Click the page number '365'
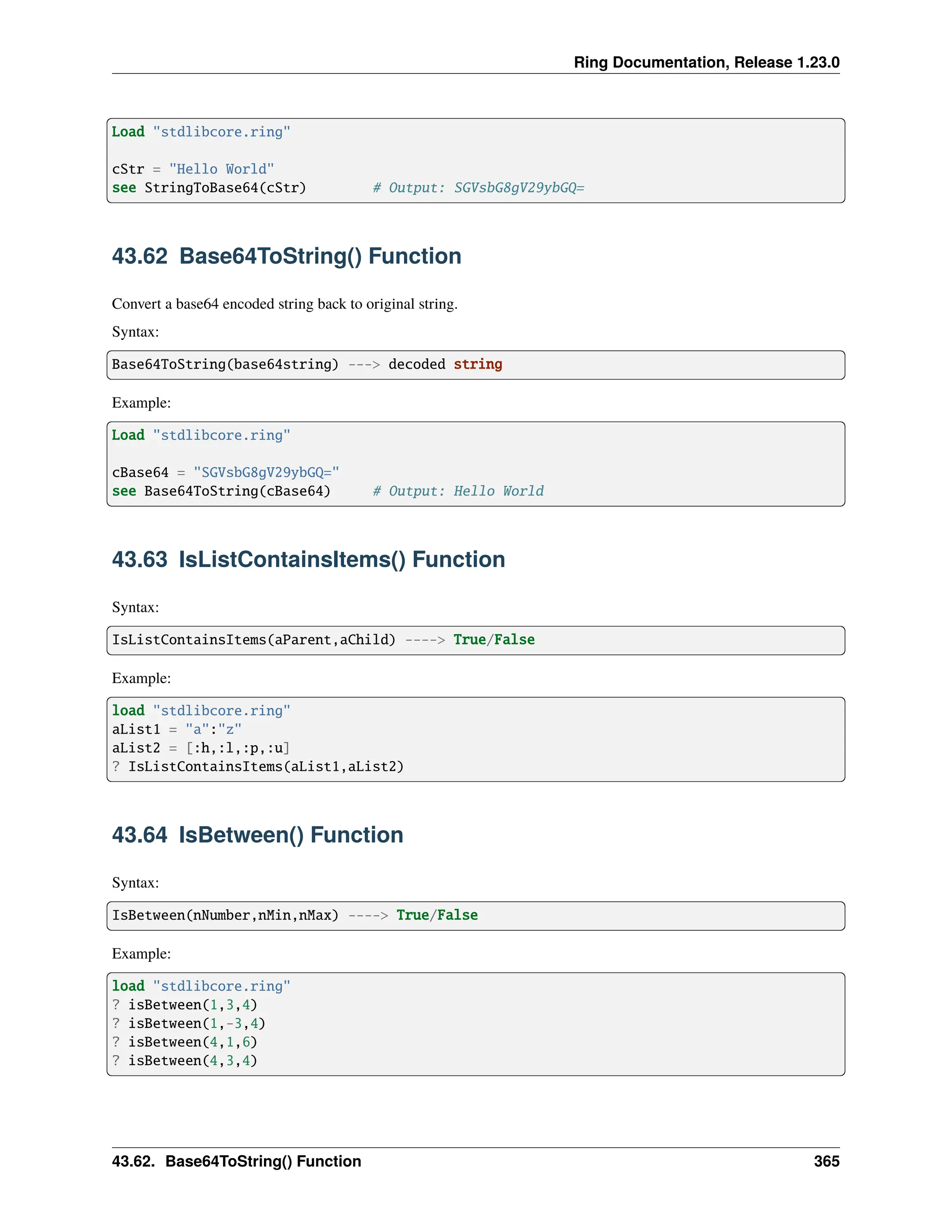The image size is (952, 1232). tap(827, 1161)
